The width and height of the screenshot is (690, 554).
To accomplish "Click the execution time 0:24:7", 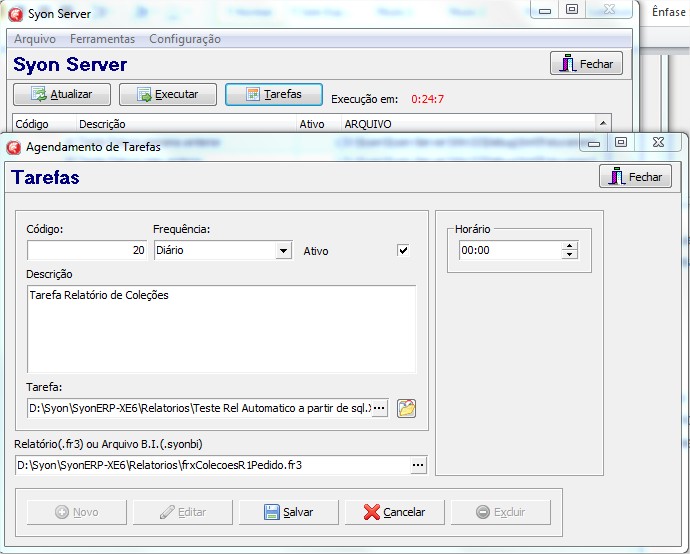I will coord(427,99).
